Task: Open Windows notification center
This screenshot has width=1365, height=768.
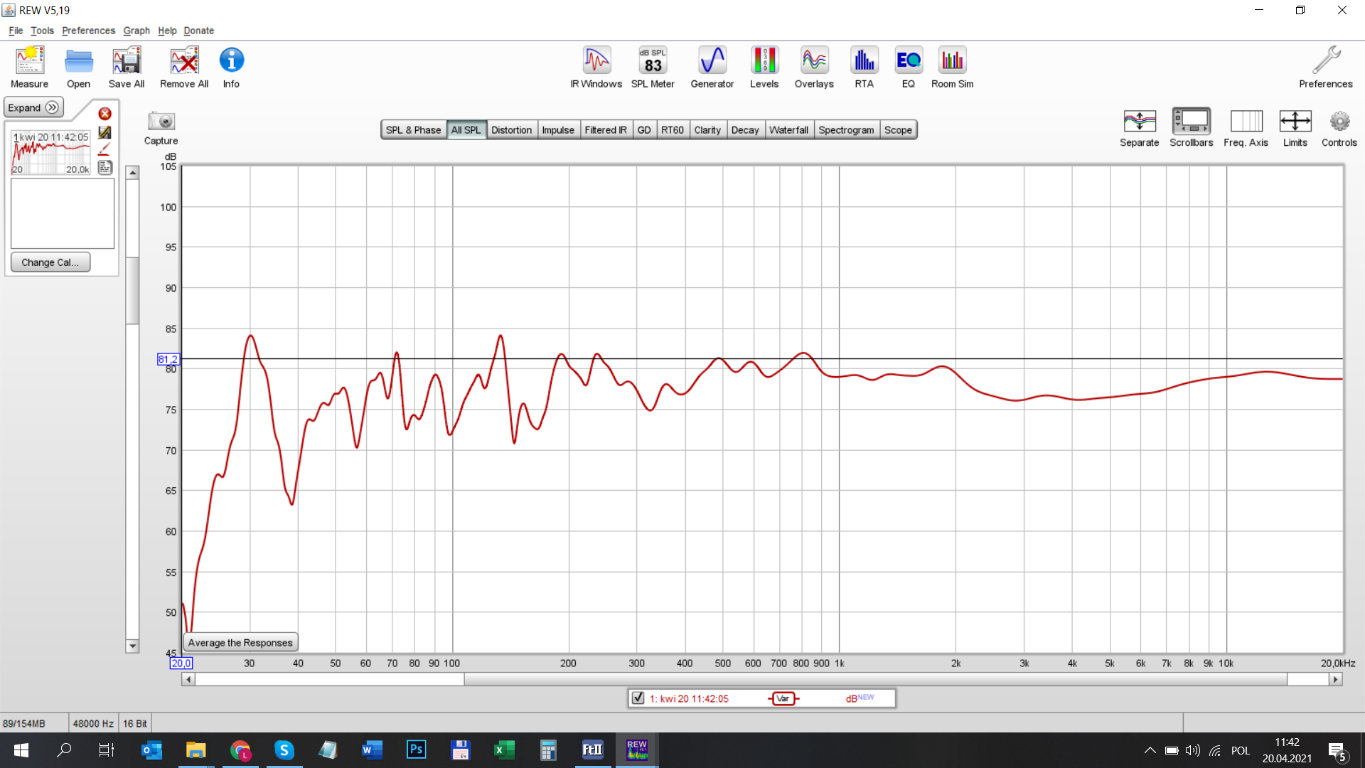Action: (x=1338, y=750)
